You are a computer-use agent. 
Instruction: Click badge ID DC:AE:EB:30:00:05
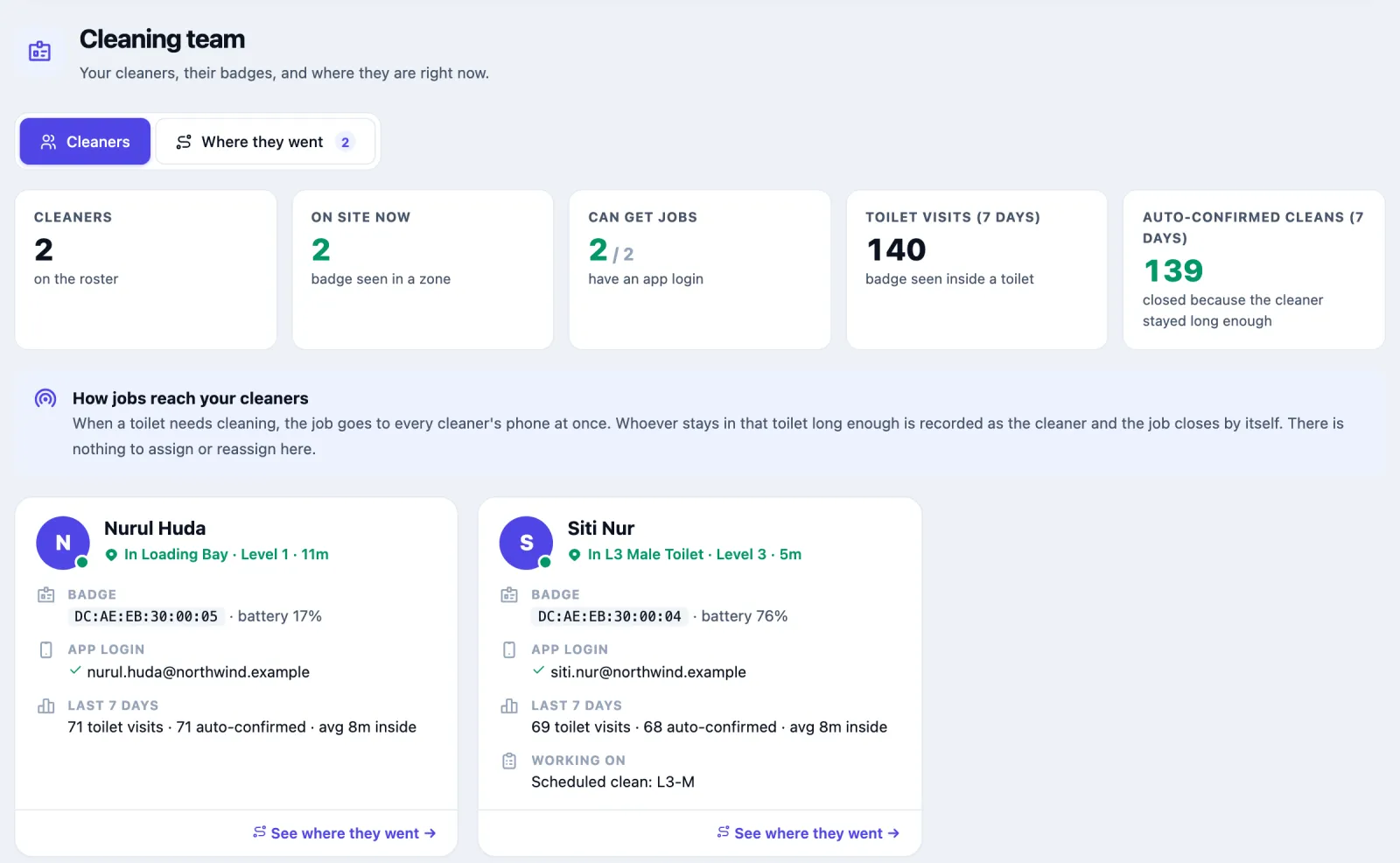[x=146, y=617]
